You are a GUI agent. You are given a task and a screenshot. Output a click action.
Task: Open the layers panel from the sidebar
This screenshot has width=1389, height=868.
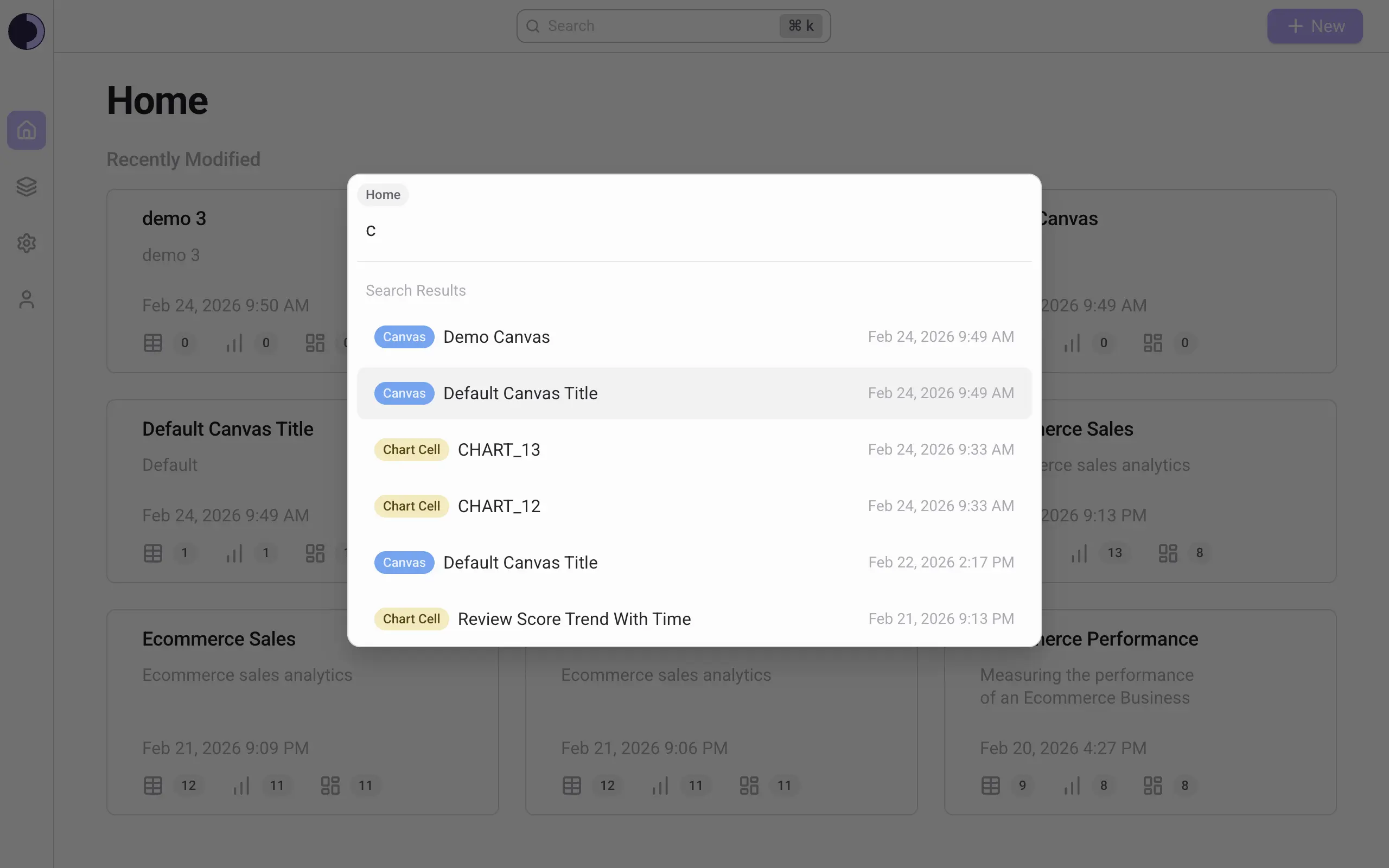tap(27, 186)
